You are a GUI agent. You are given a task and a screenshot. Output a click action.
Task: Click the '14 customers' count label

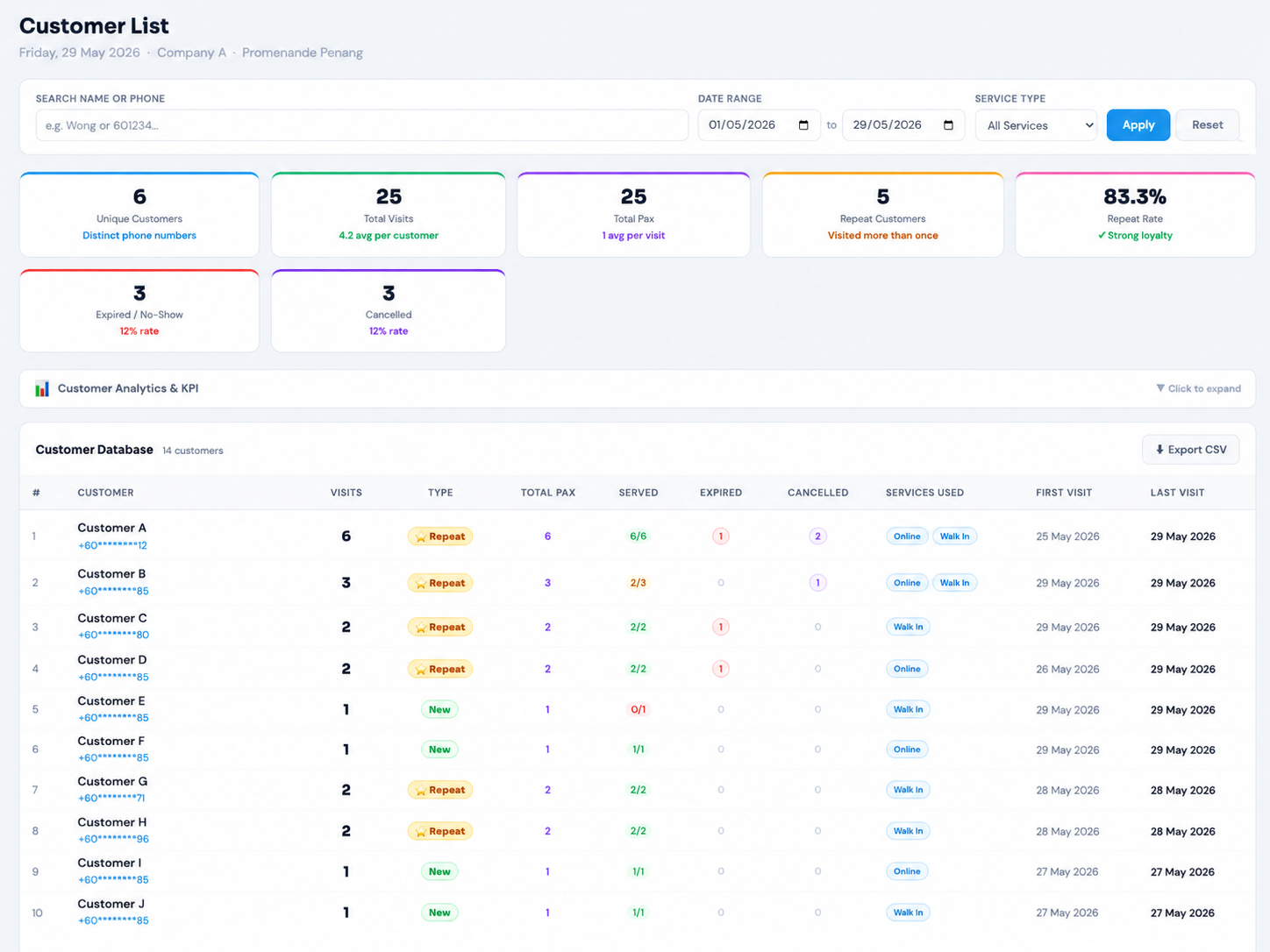click(x=193, y=451)
